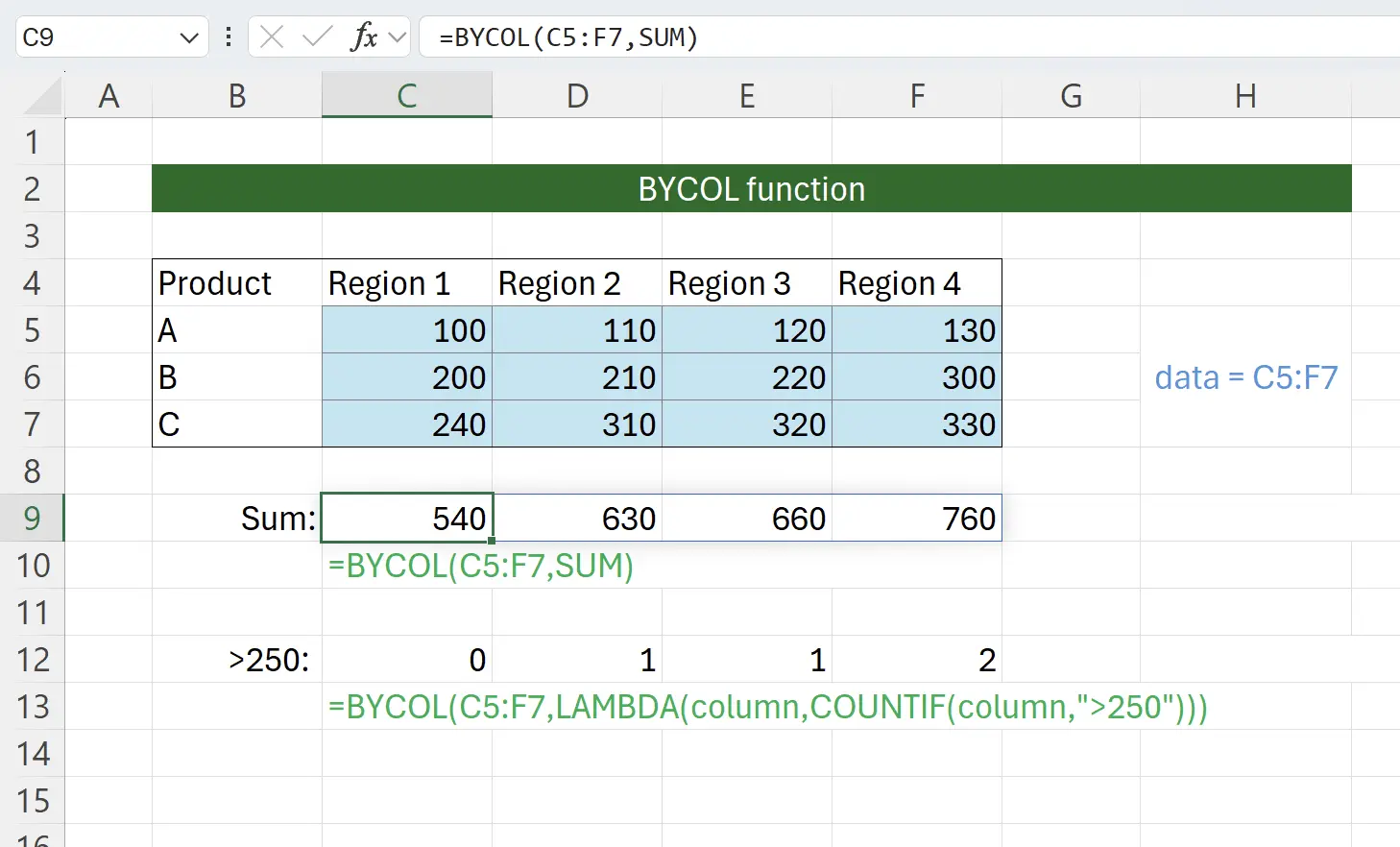Image resolution: width=1400 pixels, height=847 pixels.
Task: Click the BYCOL function title banner
Action: (x=751, y=188)
